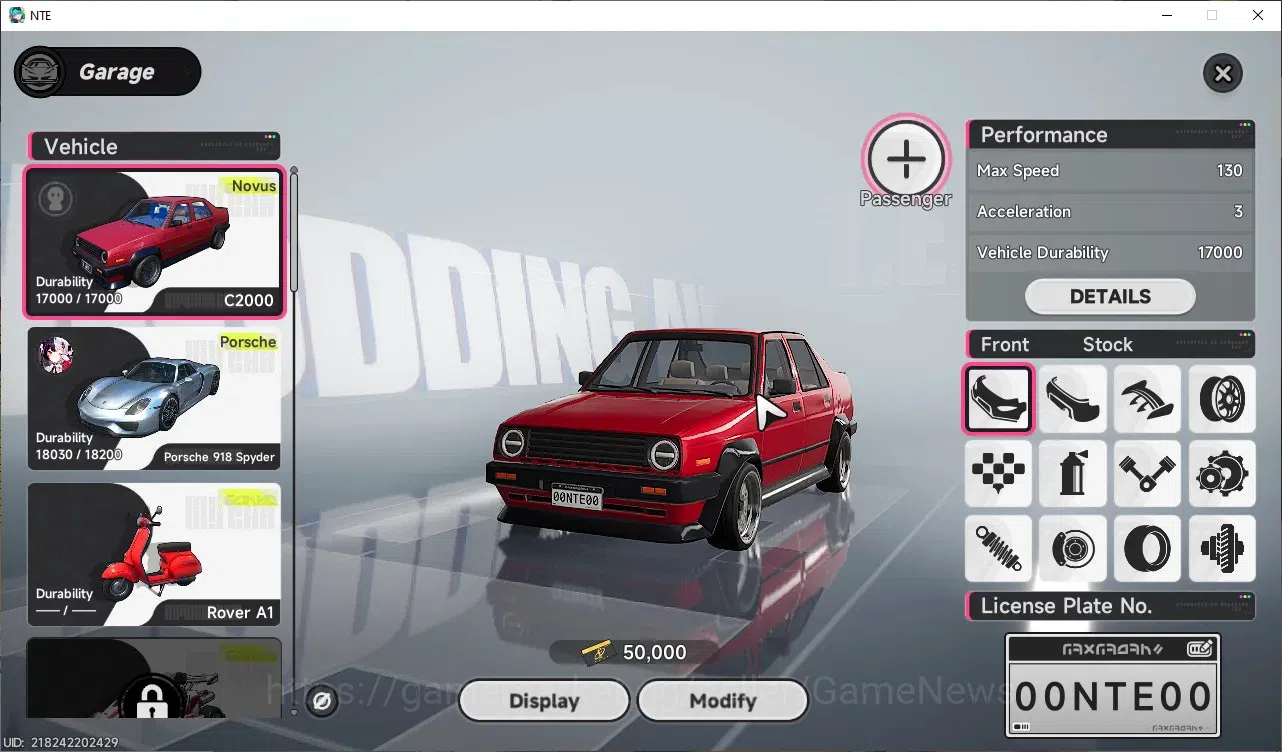Choose the tire upgrade icon

(1147, 548)
